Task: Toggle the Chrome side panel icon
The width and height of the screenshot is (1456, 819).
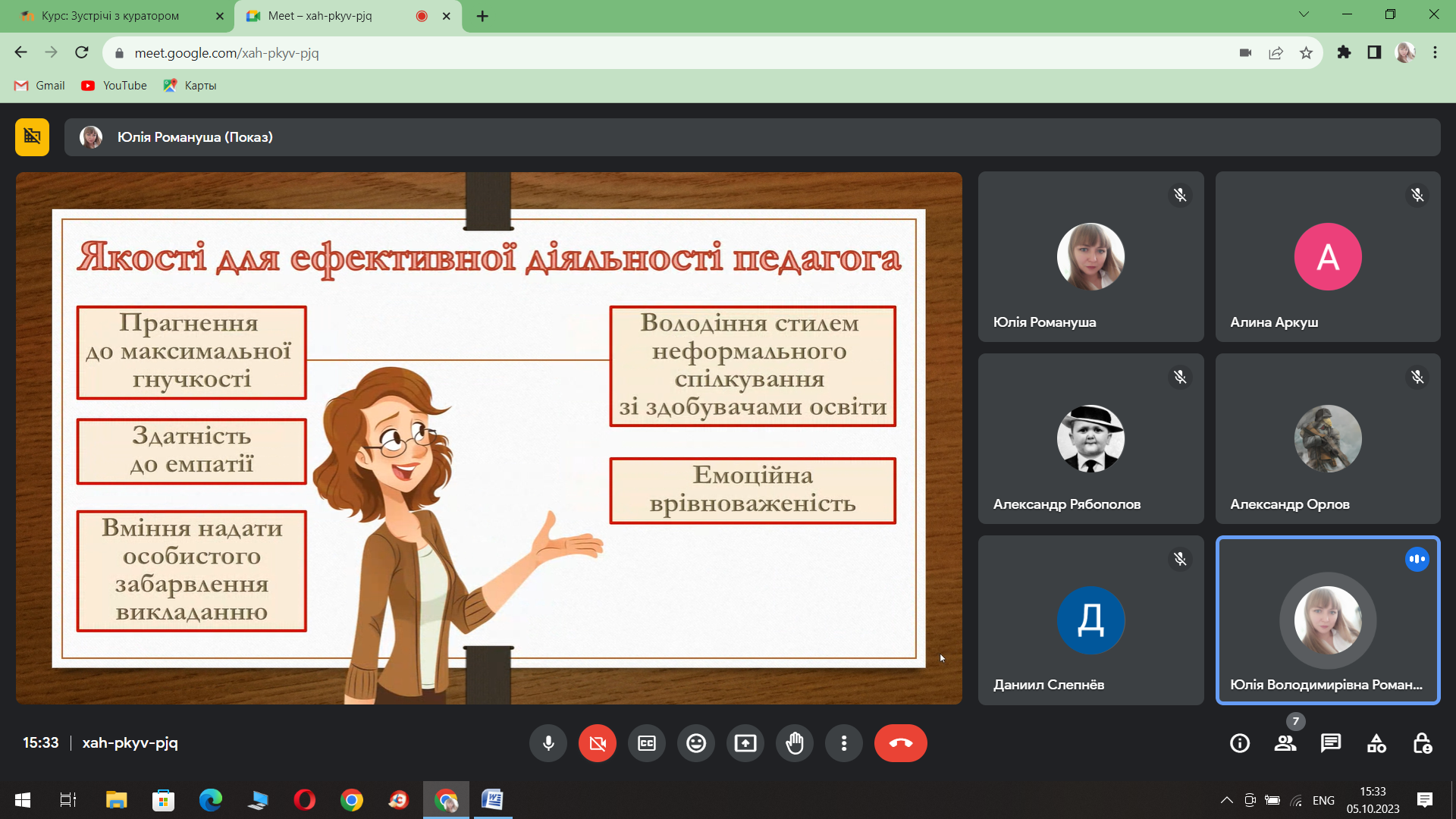Action: 1374,52
